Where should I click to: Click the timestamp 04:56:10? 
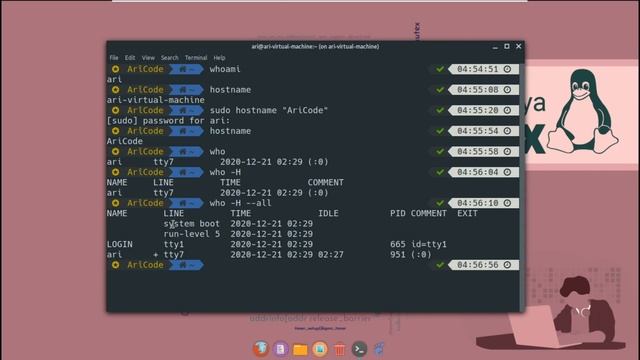(x=478, y=203)
